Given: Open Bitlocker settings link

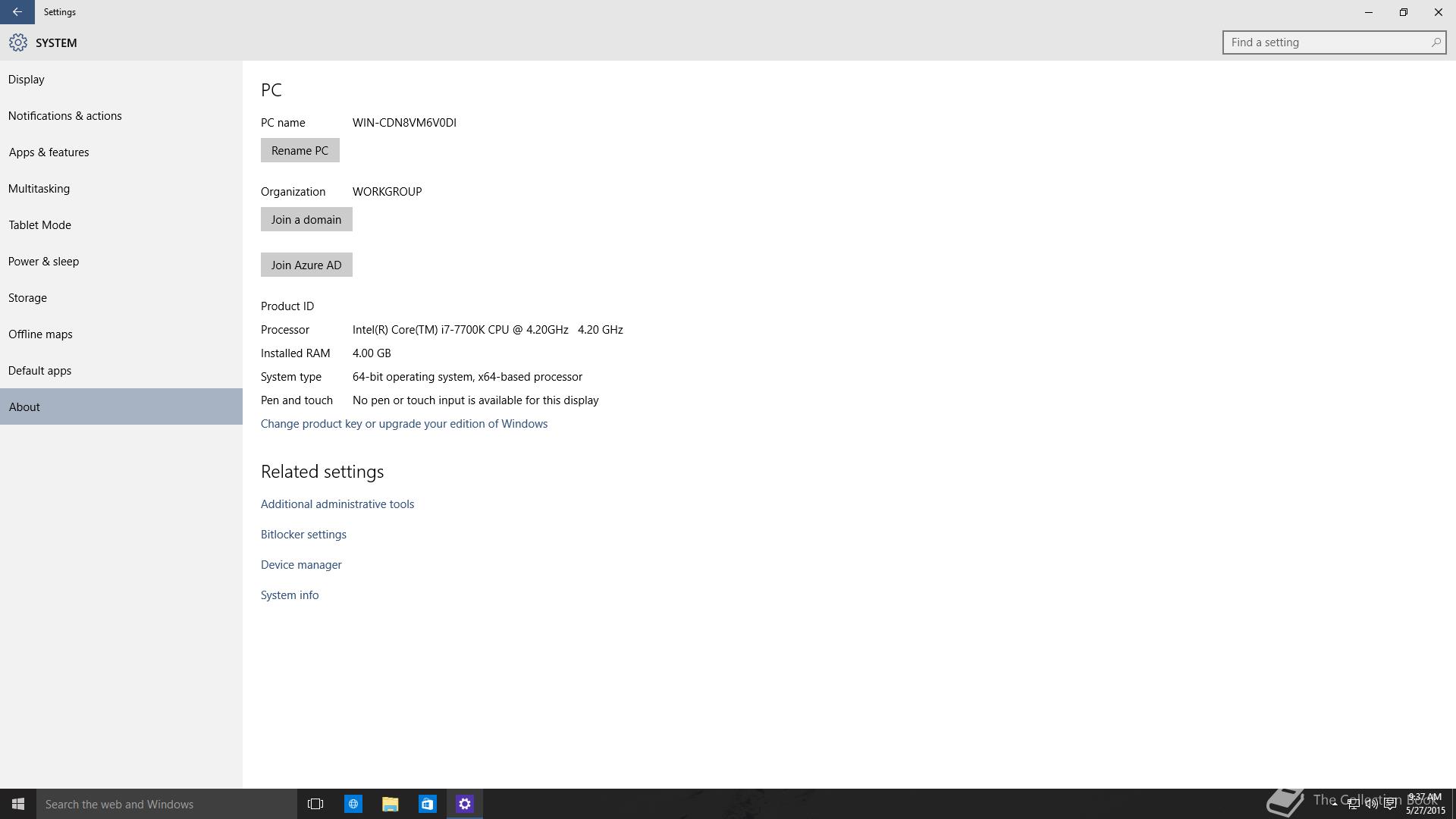Looking at the screenshot, I should point(303,535).
